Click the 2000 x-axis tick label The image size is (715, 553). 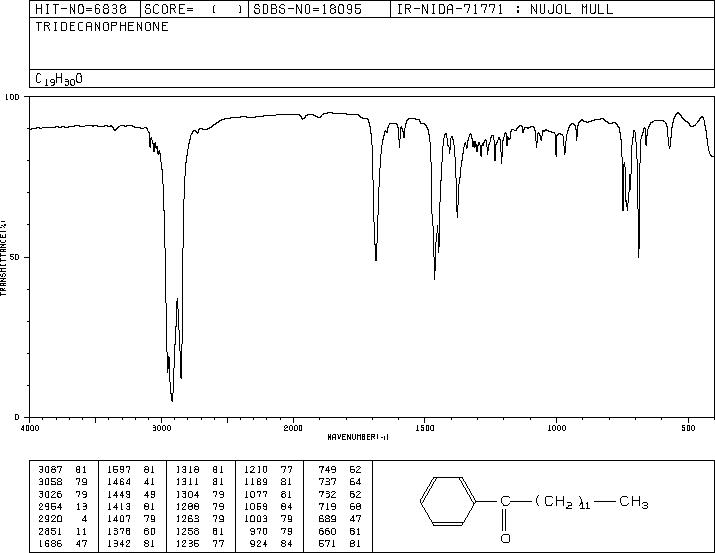coord(293,428)
